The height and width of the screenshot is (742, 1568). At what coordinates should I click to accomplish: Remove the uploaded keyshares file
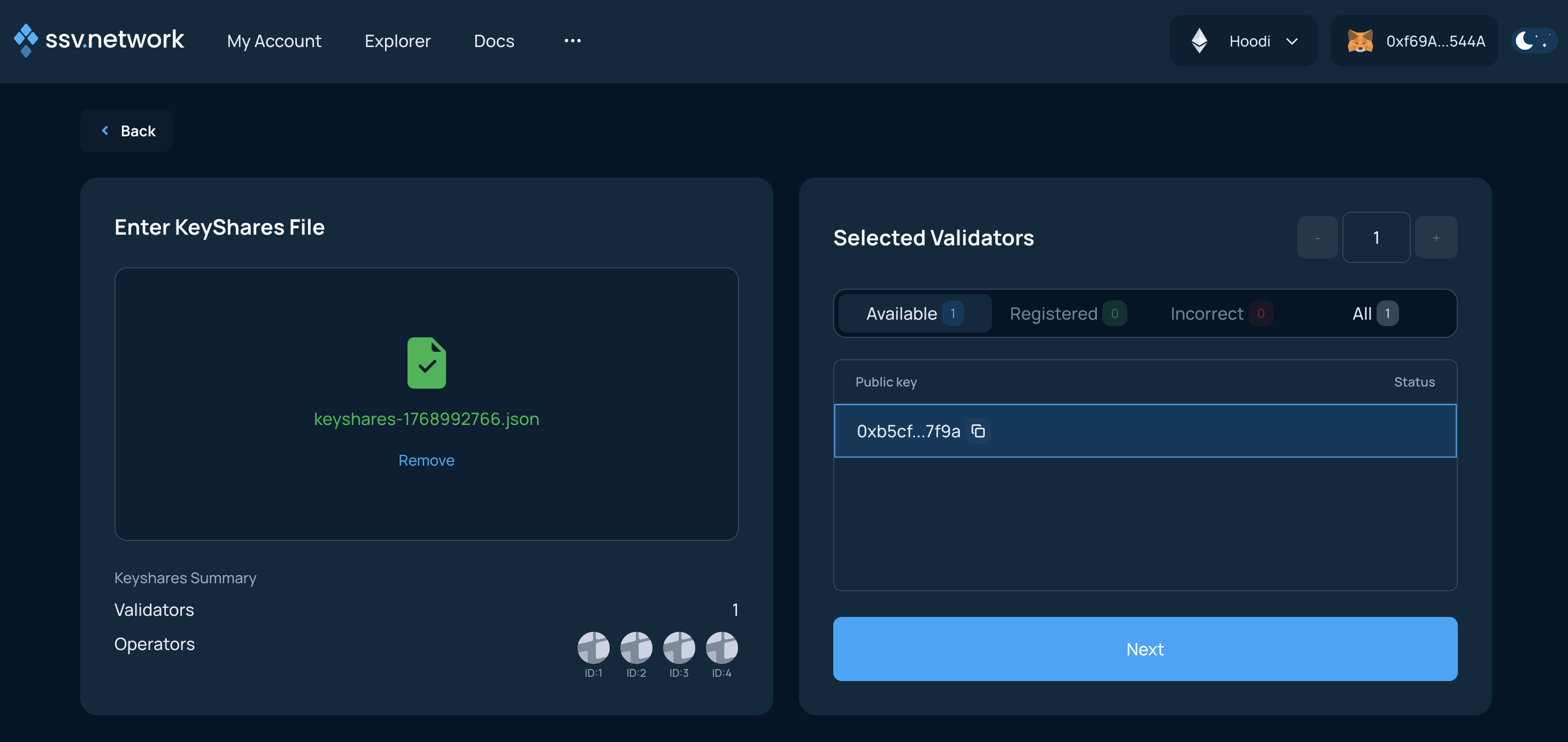[x=426, y=460]
